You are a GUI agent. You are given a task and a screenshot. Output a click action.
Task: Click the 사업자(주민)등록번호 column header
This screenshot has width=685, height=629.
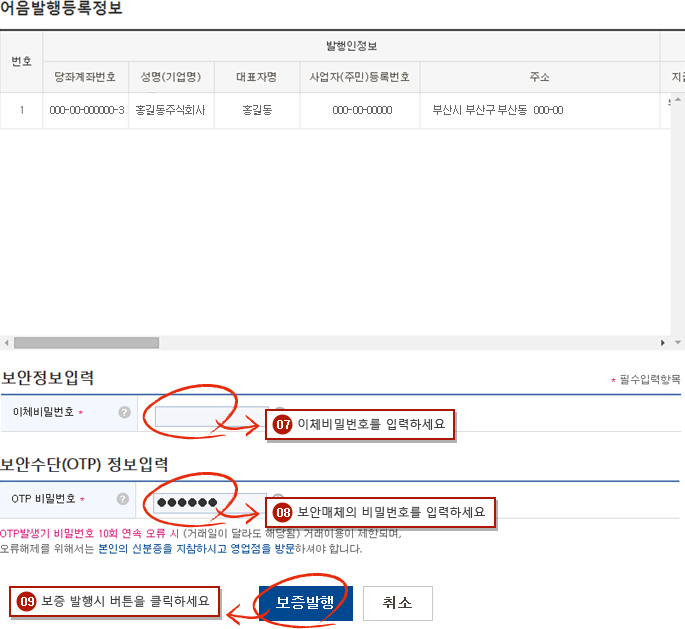point(360,77)
